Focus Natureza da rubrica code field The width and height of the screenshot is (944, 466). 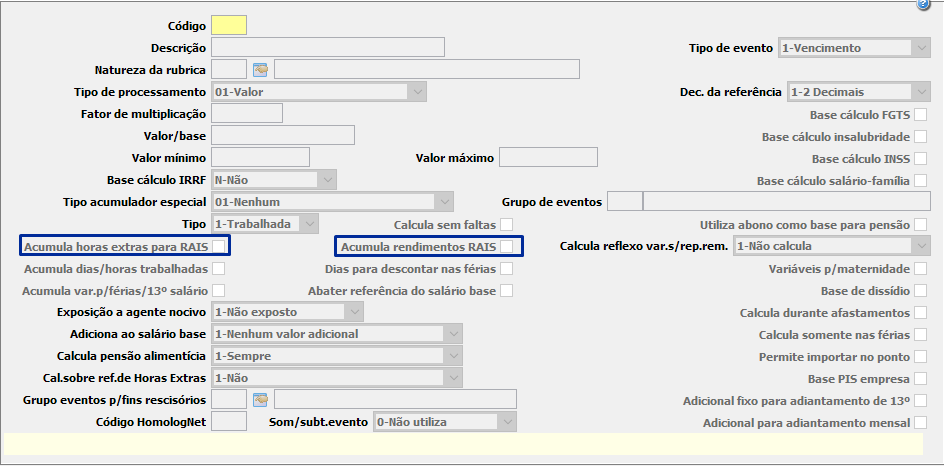(229, 69)
